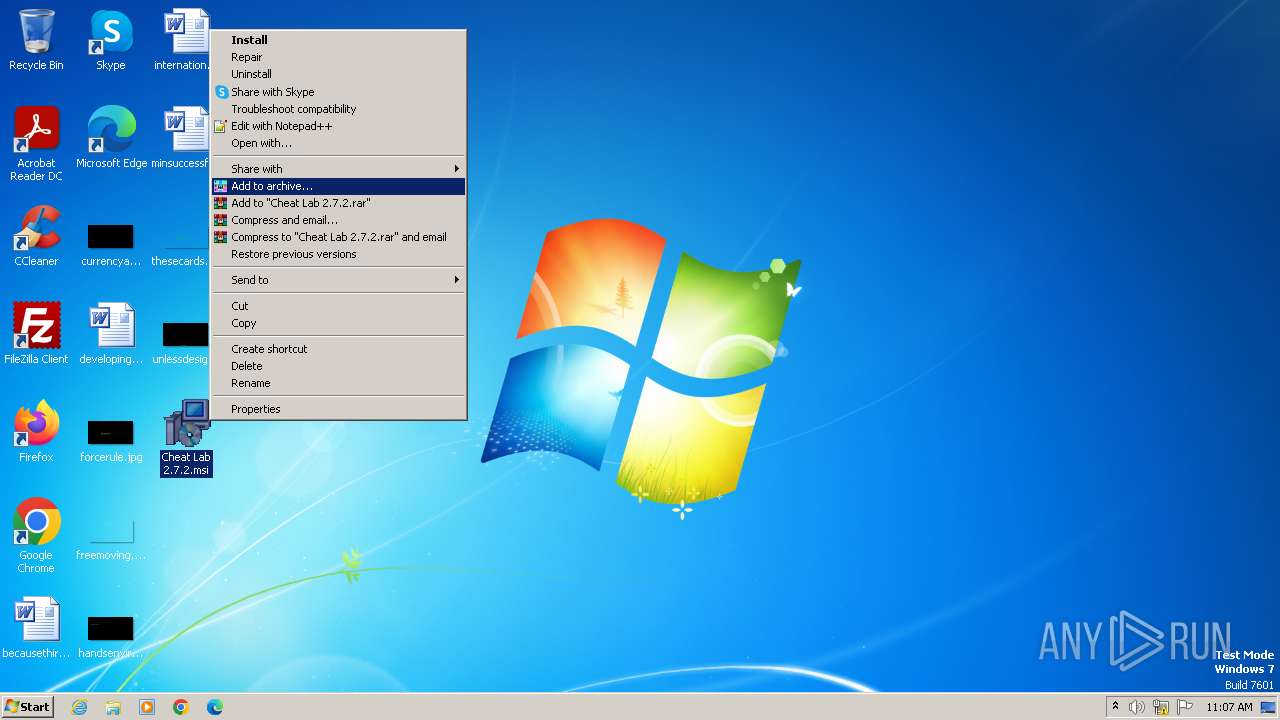Image resolution: width=1280 pixels, height=720 pixels.
Task: Click Open with... menu entry
Action: [338, 143]
